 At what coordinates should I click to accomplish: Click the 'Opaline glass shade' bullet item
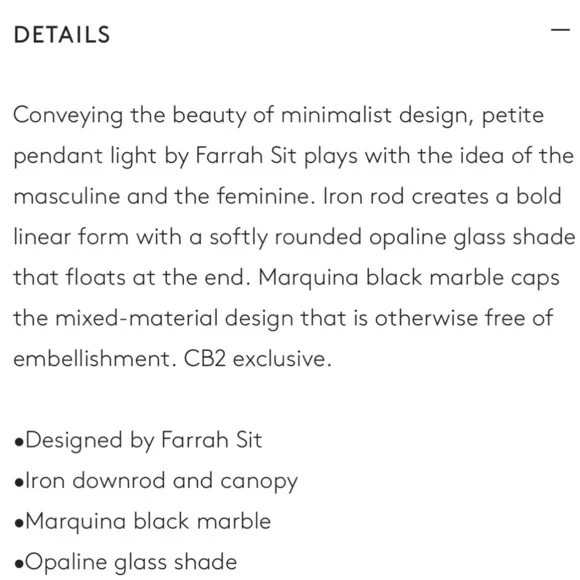(125, 562)
